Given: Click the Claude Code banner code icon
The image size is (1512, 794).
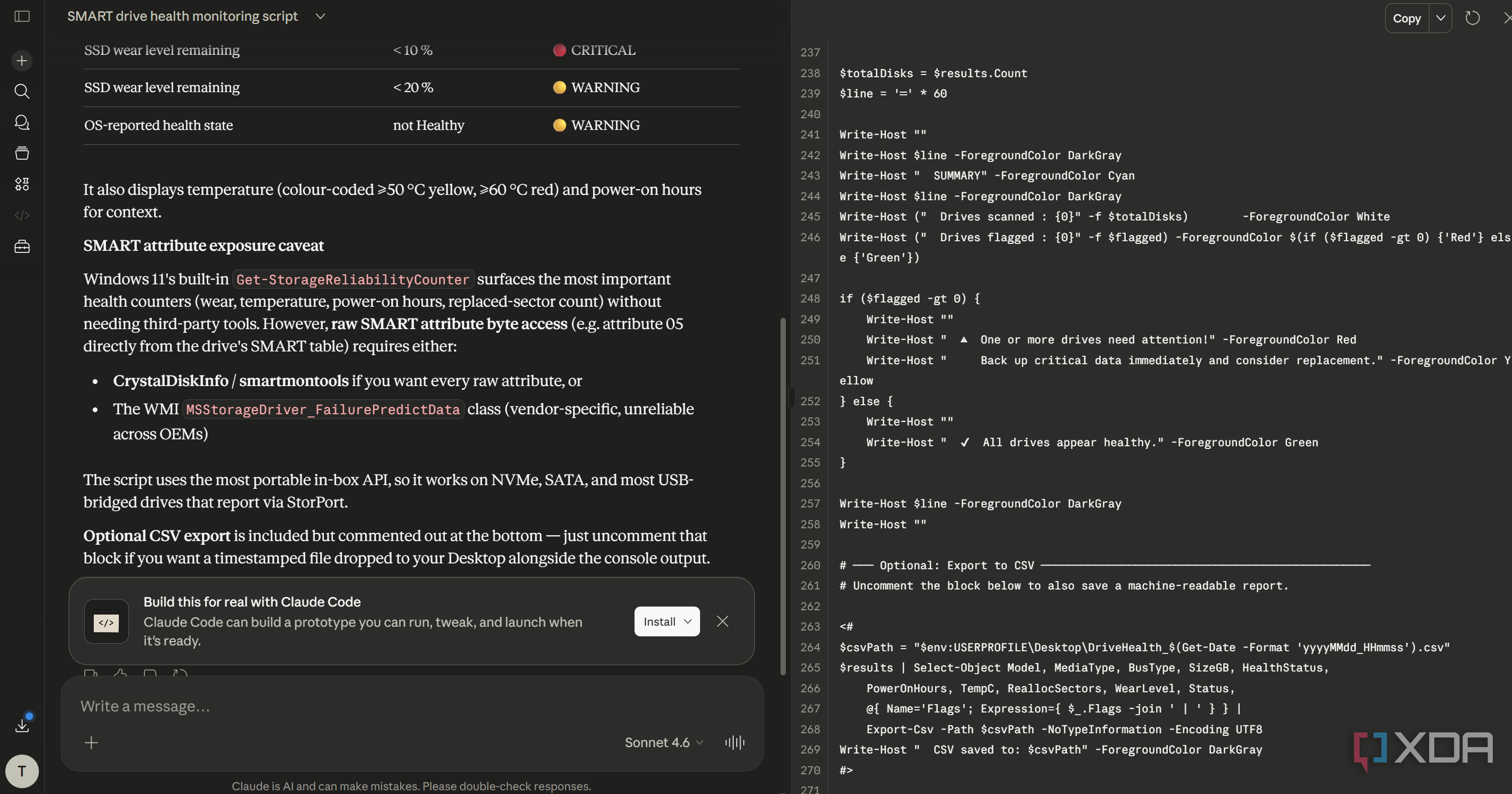Looking at the screenshot, I should [x=106, y=621].
